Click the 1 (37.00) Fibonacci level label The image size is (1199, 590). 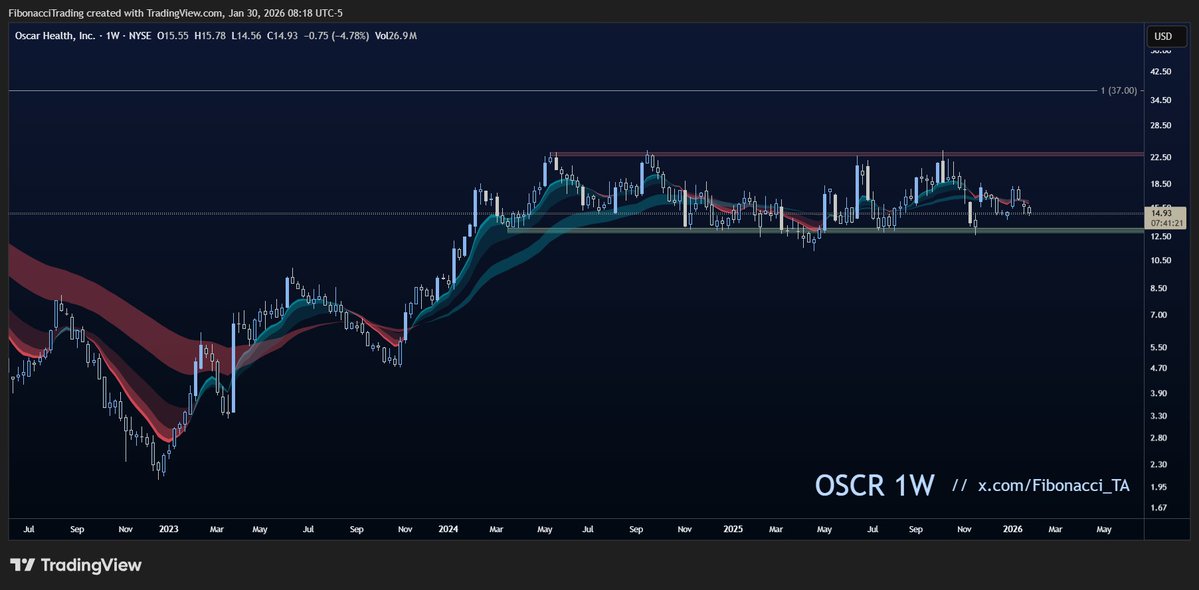click(x=1121, y=91)
